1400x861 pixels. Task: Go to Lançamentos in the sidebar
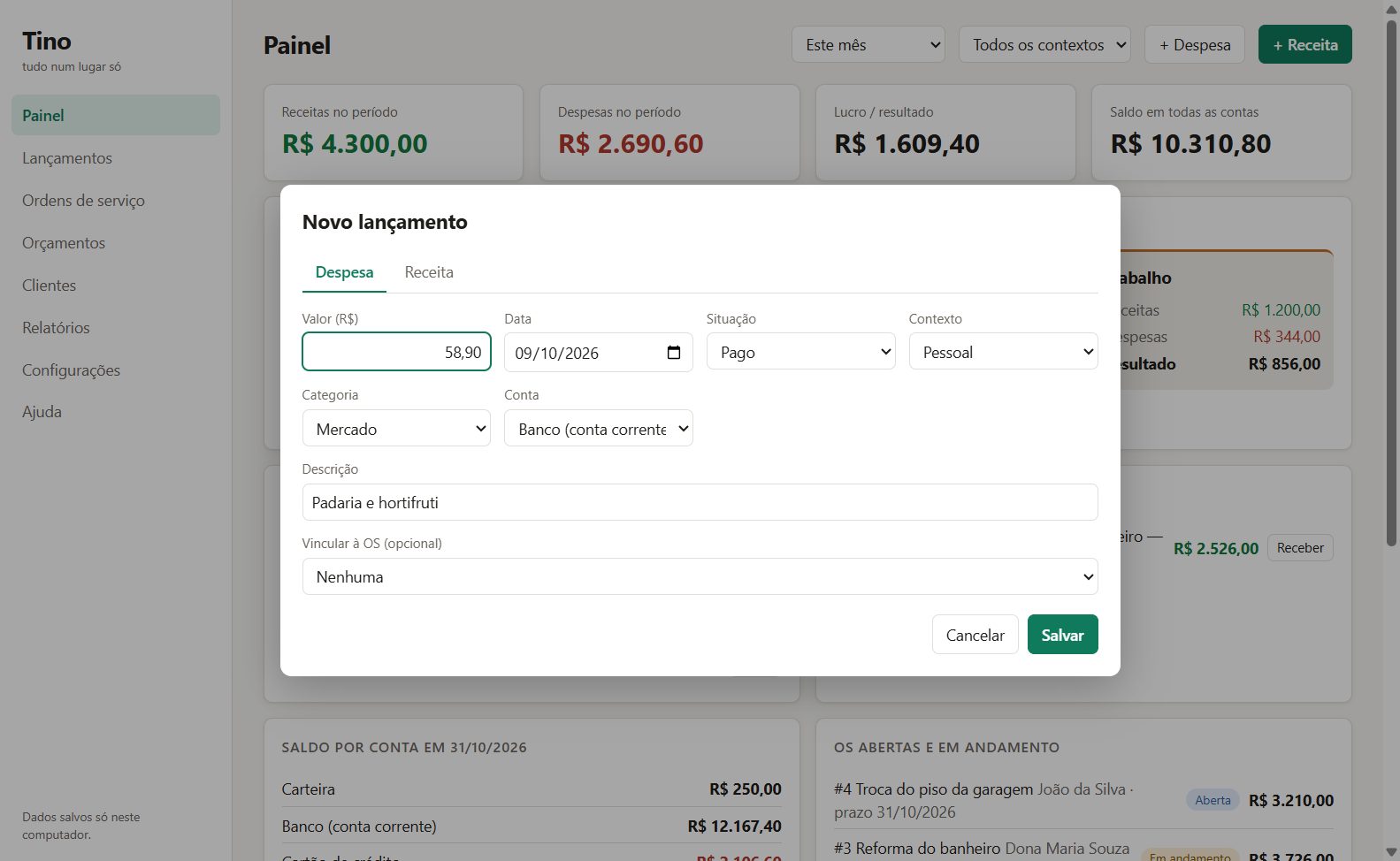pos(116,158)
